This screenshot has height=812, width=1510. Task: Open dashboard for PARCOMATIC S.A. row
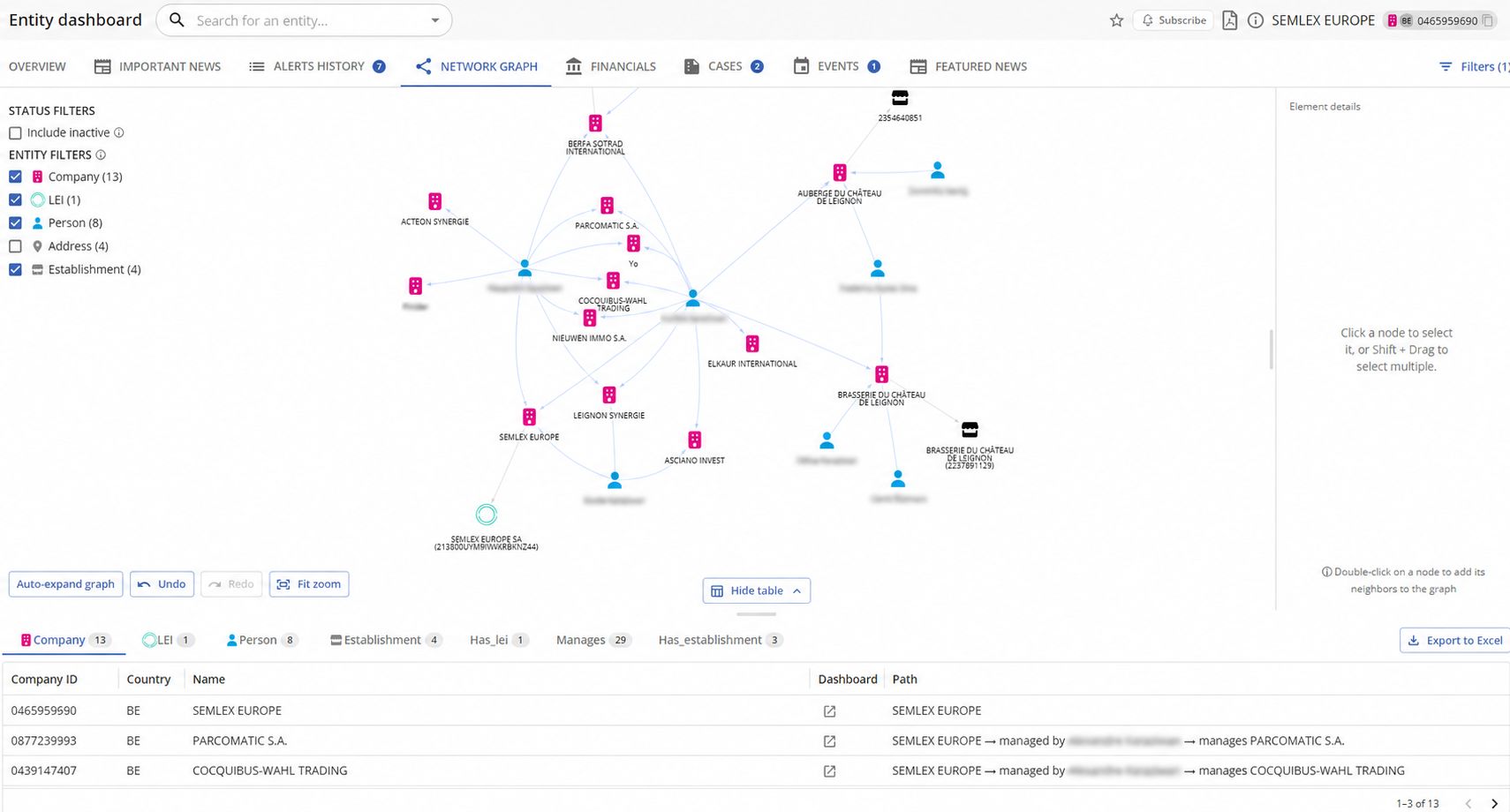[x=829, y=741]
